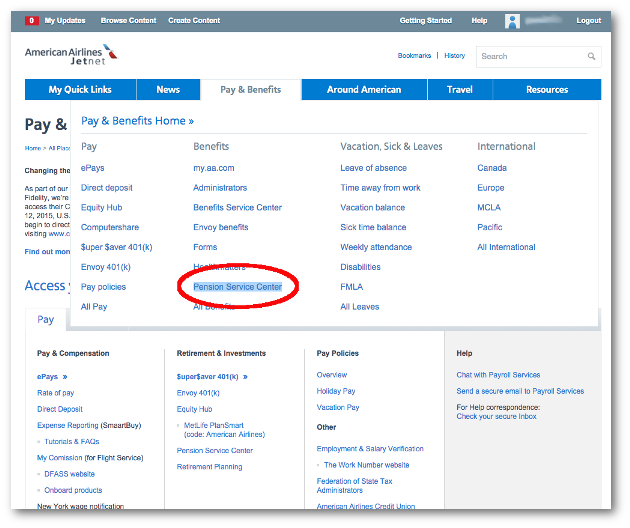This screenshot has width=630, height=528.
Task: Type in the Search input field
Action: 530,56
